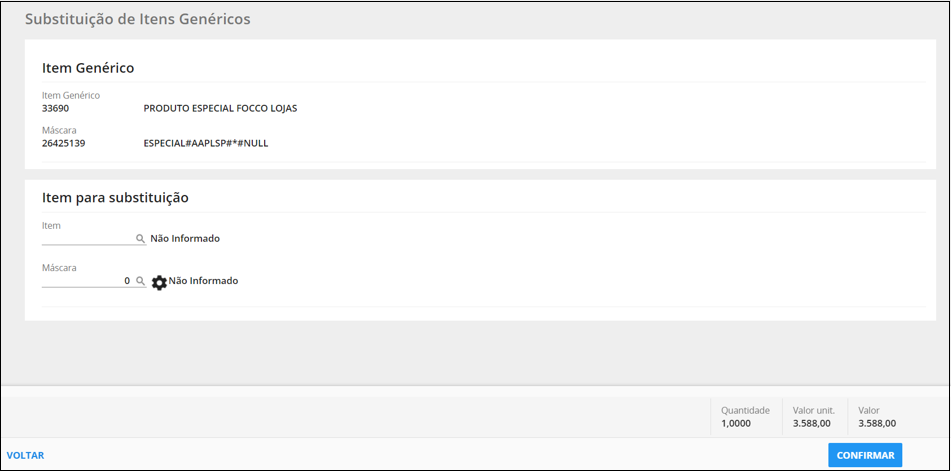Click the Não Informado text beside Item

185,238
